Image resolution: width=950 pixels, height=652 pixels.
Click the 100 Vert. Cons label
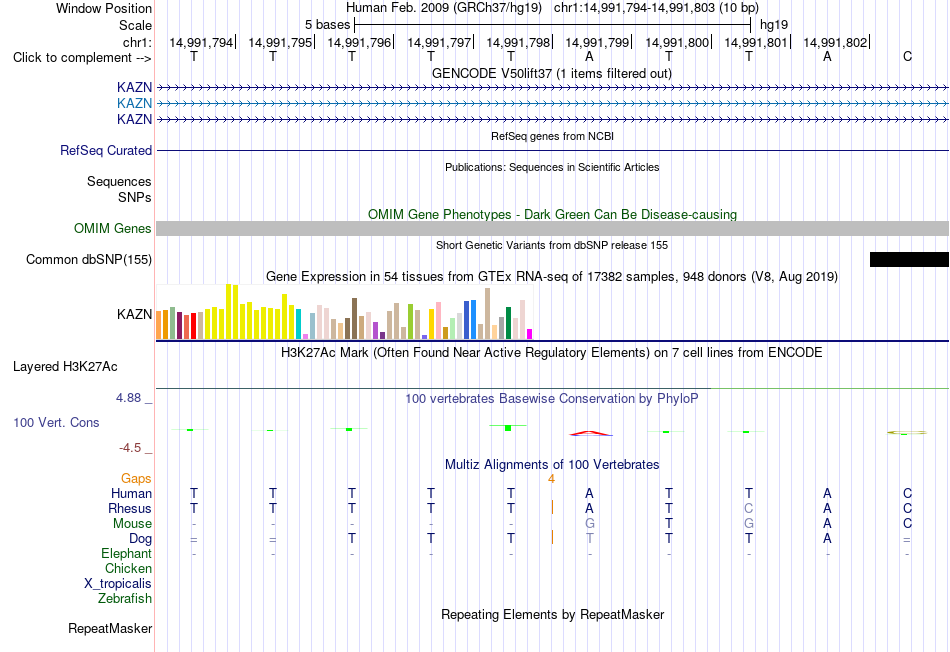(x=56, y=422)
